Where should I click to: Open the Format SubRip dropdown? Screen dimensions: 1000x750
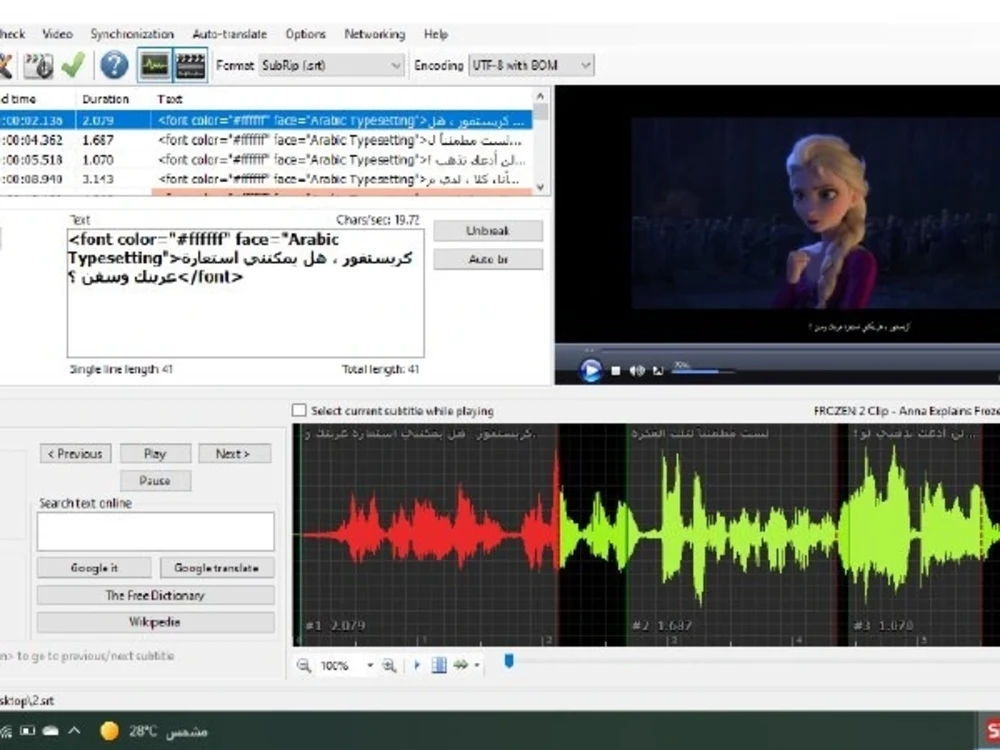pos(331,65)
